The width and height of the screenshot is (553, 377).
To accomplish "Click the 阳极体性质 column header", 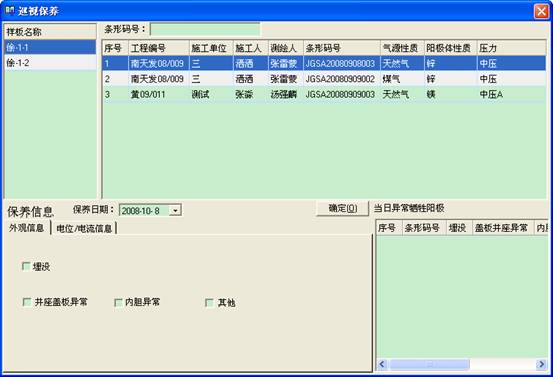I will click(450, 48).
